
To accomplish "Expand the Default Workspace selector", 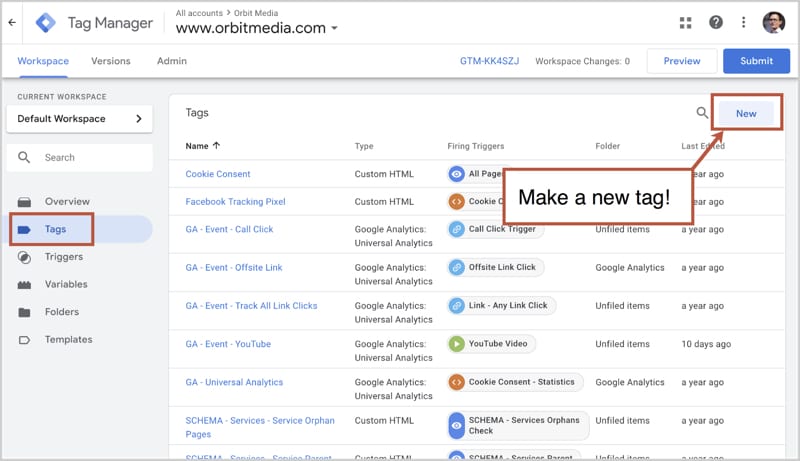I will click(80, 119).
